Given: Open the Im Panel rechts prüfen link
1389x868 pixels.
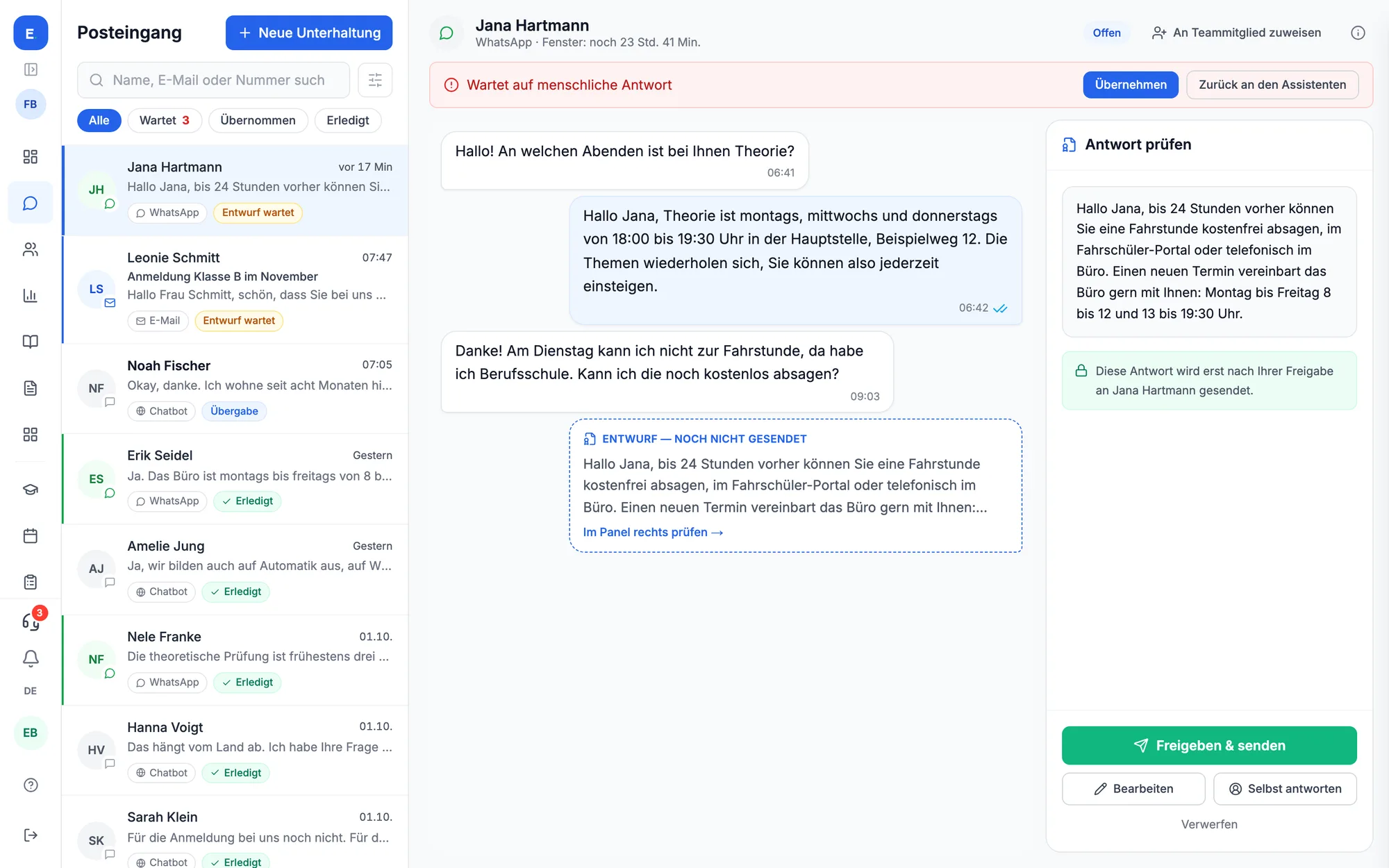Looking at the screenshot, I should click(653, 532).
